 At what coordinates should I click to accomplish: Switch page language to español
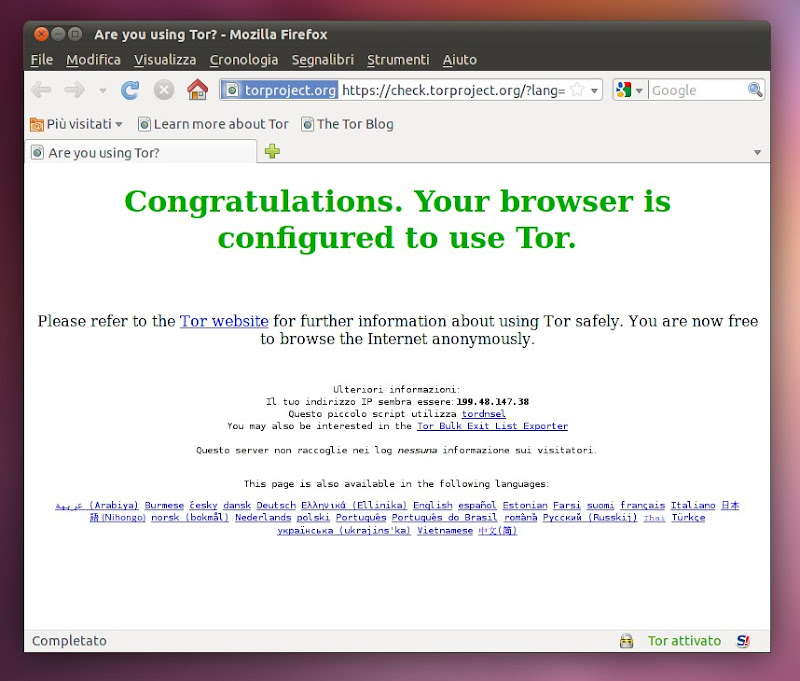(477, 506)
